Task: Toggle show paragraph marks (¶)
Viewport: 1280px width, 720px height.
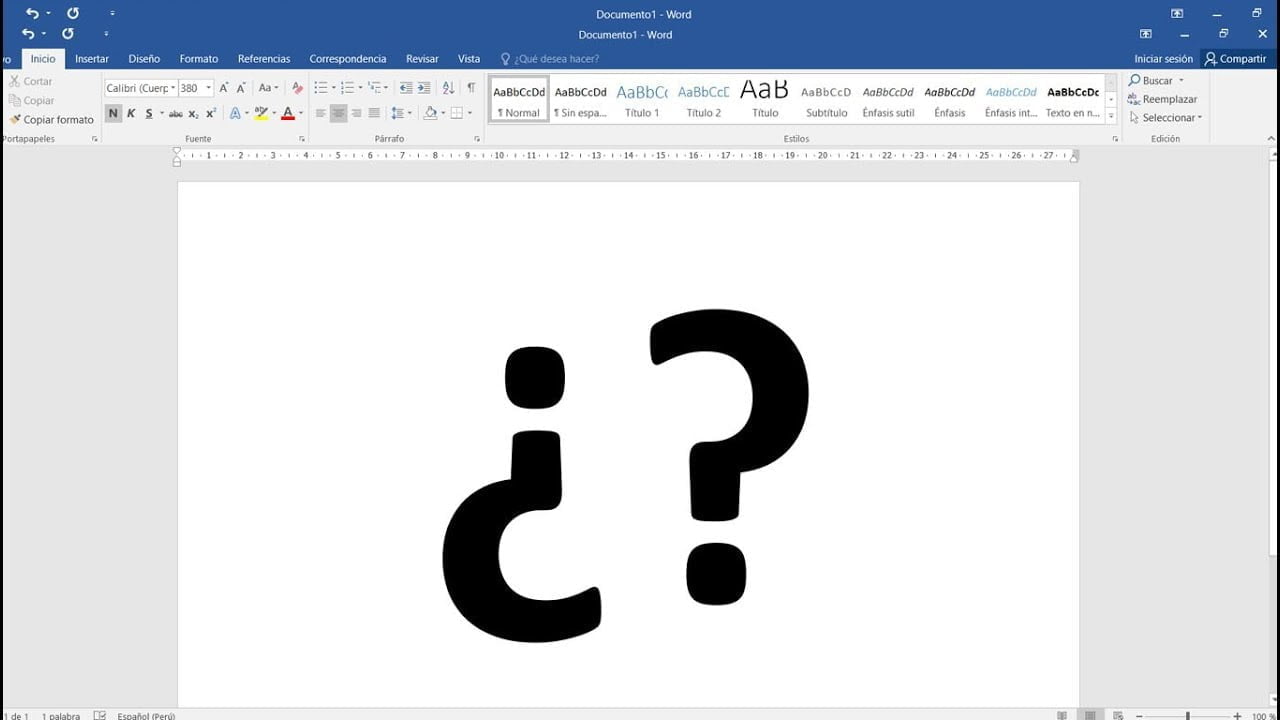Action: 471,88
